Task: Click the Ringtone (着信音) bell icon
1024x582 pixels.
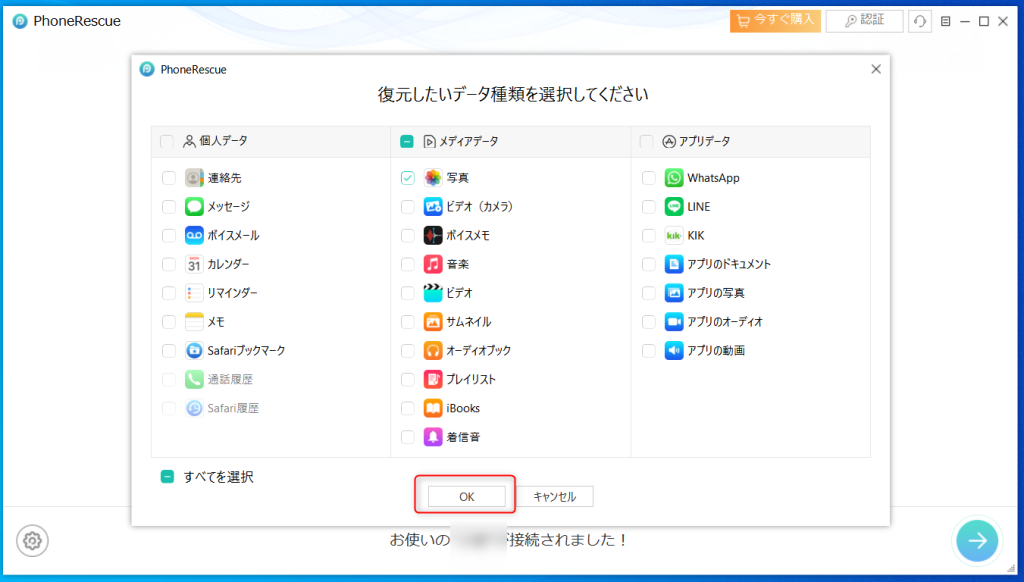Action: (x=433, y=437)
